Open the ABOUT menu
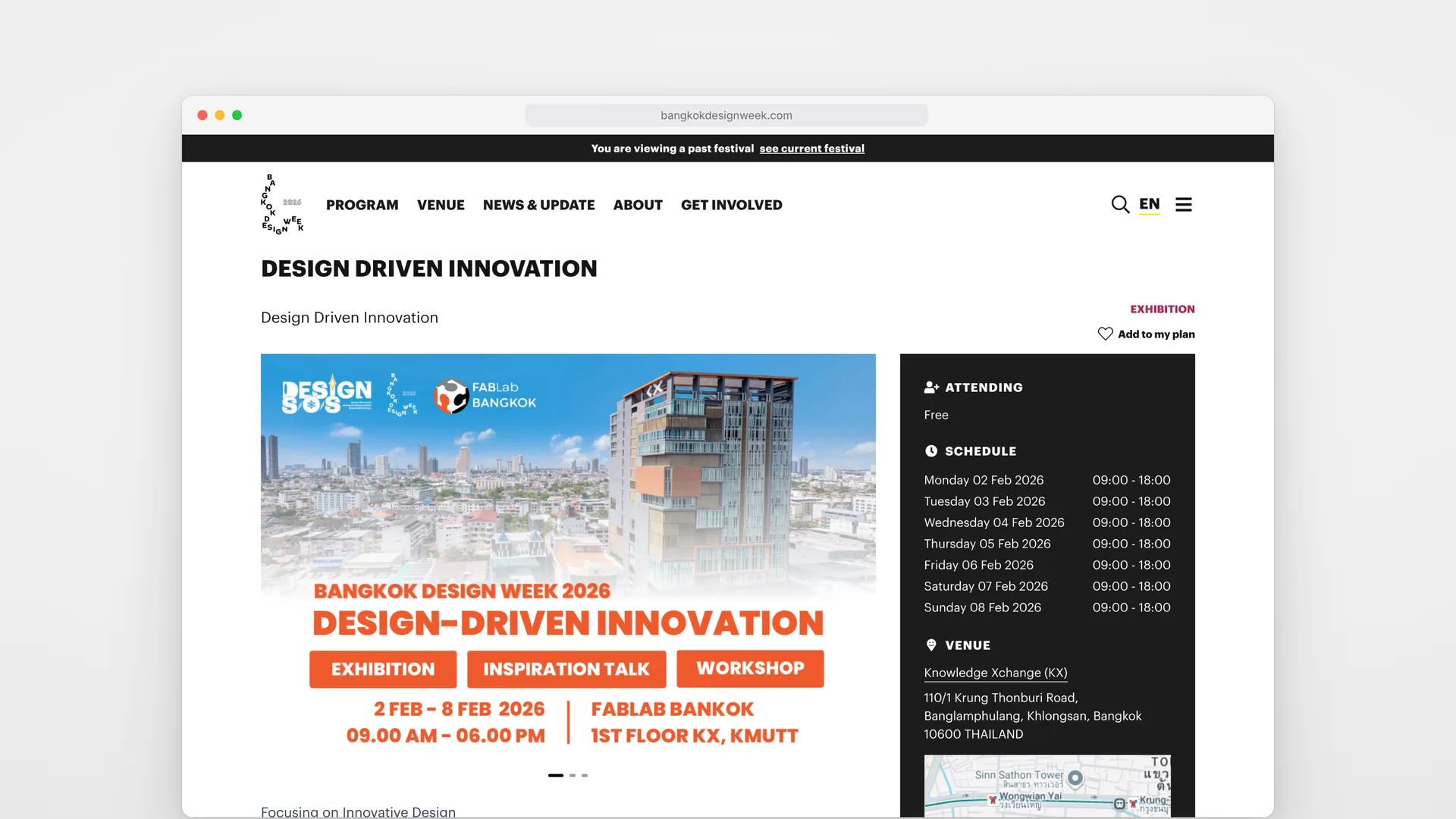The width and height of the screenshot is (1456, 819). (x=638, y=205)
